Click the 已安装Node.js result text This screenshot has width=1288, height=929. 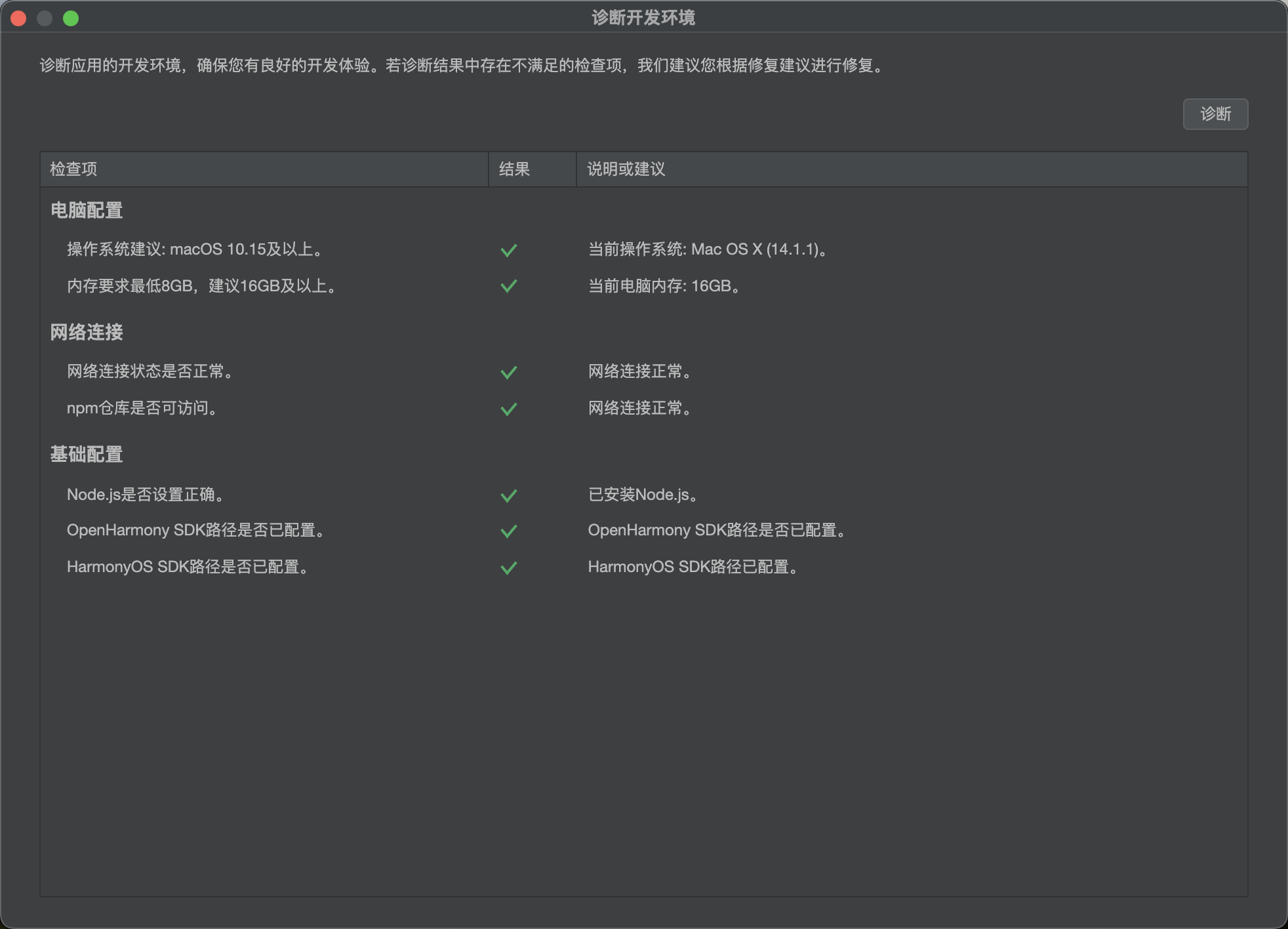tap(642, 495)
